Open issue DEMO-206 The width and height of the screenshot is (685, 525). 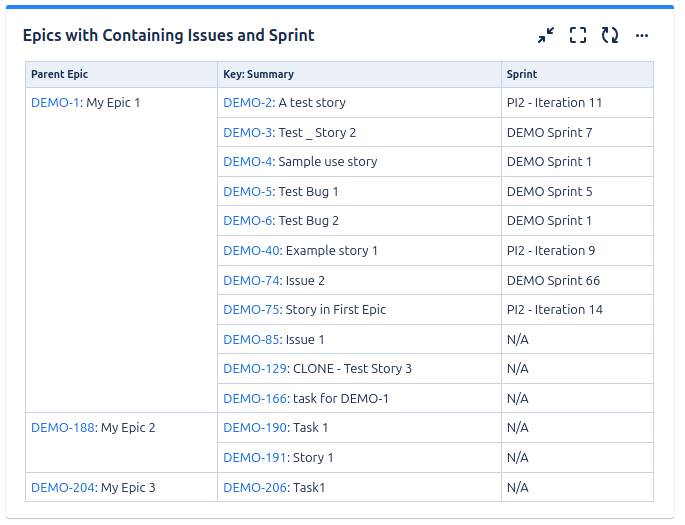255,487
